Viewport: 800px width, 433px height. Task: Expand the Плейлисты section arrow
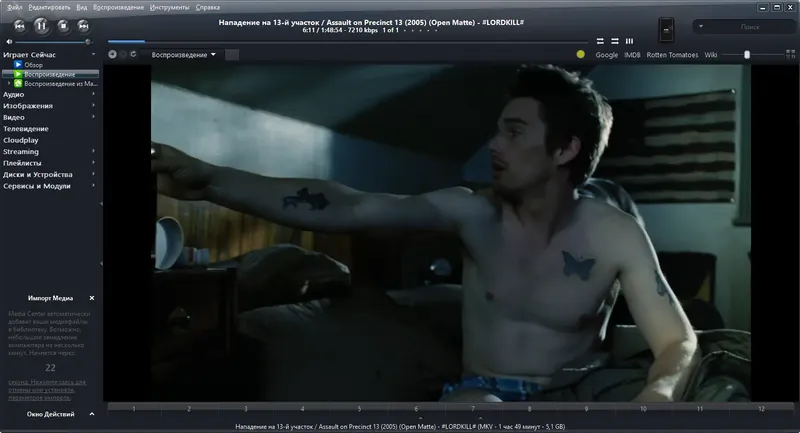[93, 162]
